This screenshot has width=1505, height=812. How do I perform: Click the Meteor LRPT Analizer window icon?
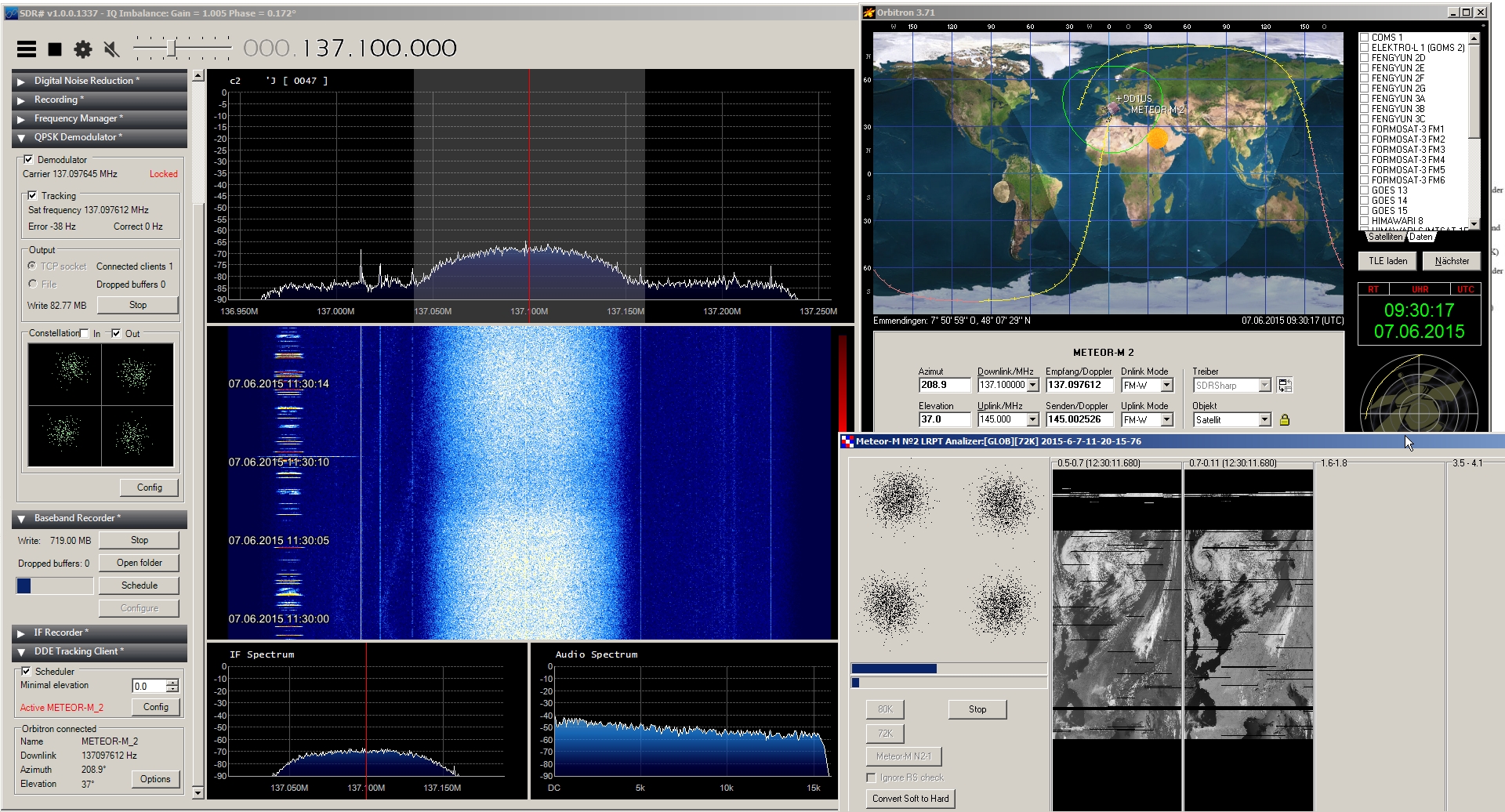[847, 442]
